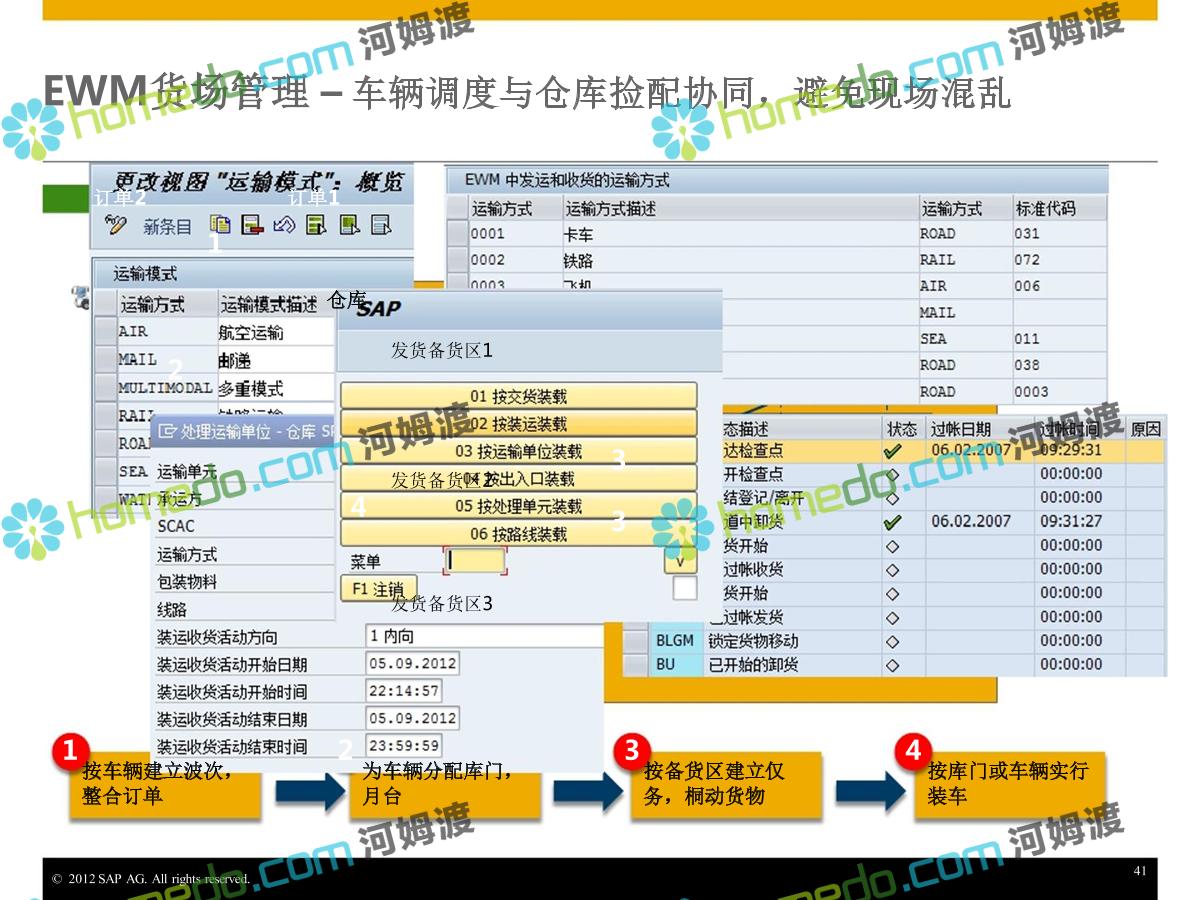Click the 多重模式 description cell
The height and width of the screenshot is (900, 1200).
click(276, 388)
